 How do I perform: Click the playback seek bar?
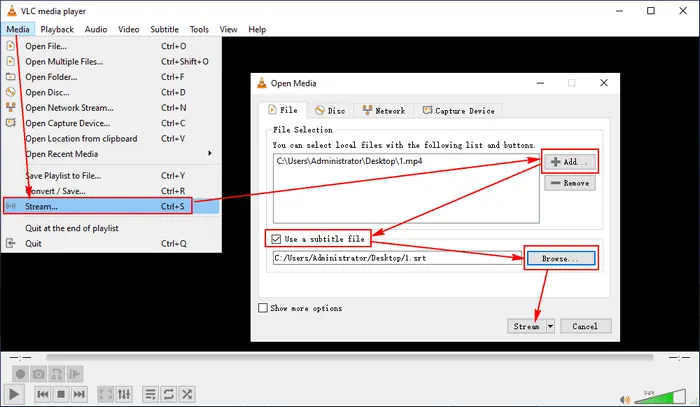(350, 357)
